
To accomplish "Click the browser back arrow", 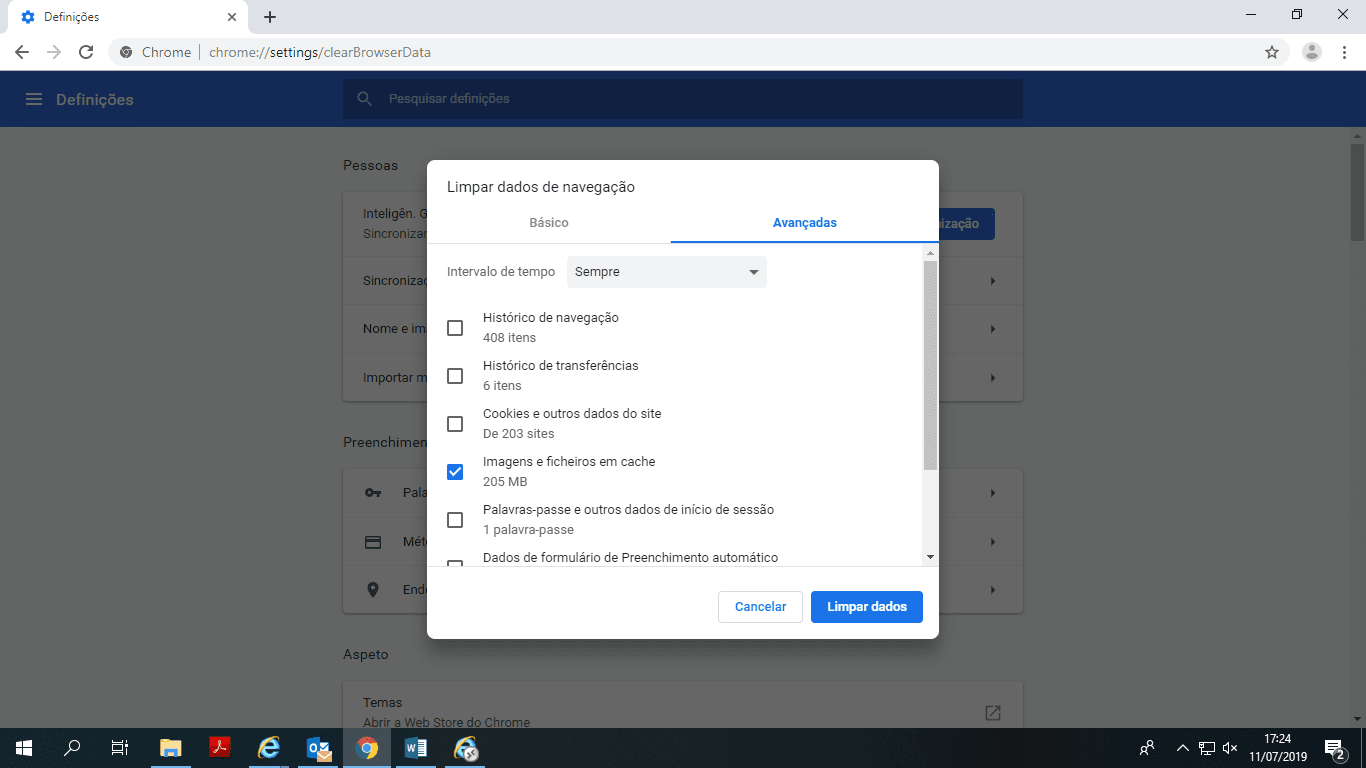I will (21, 52).
